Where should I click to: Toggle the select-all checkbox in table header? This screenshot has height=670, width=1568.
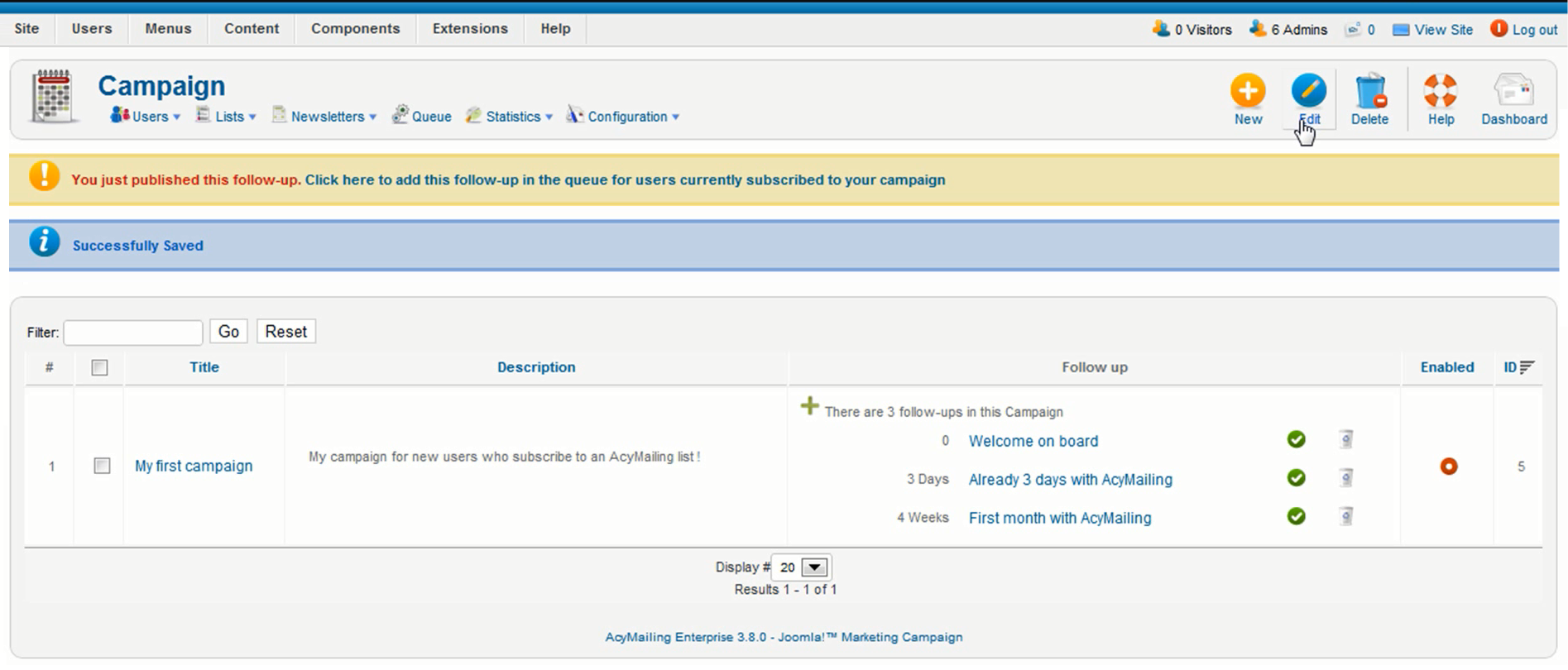point(99,367)
